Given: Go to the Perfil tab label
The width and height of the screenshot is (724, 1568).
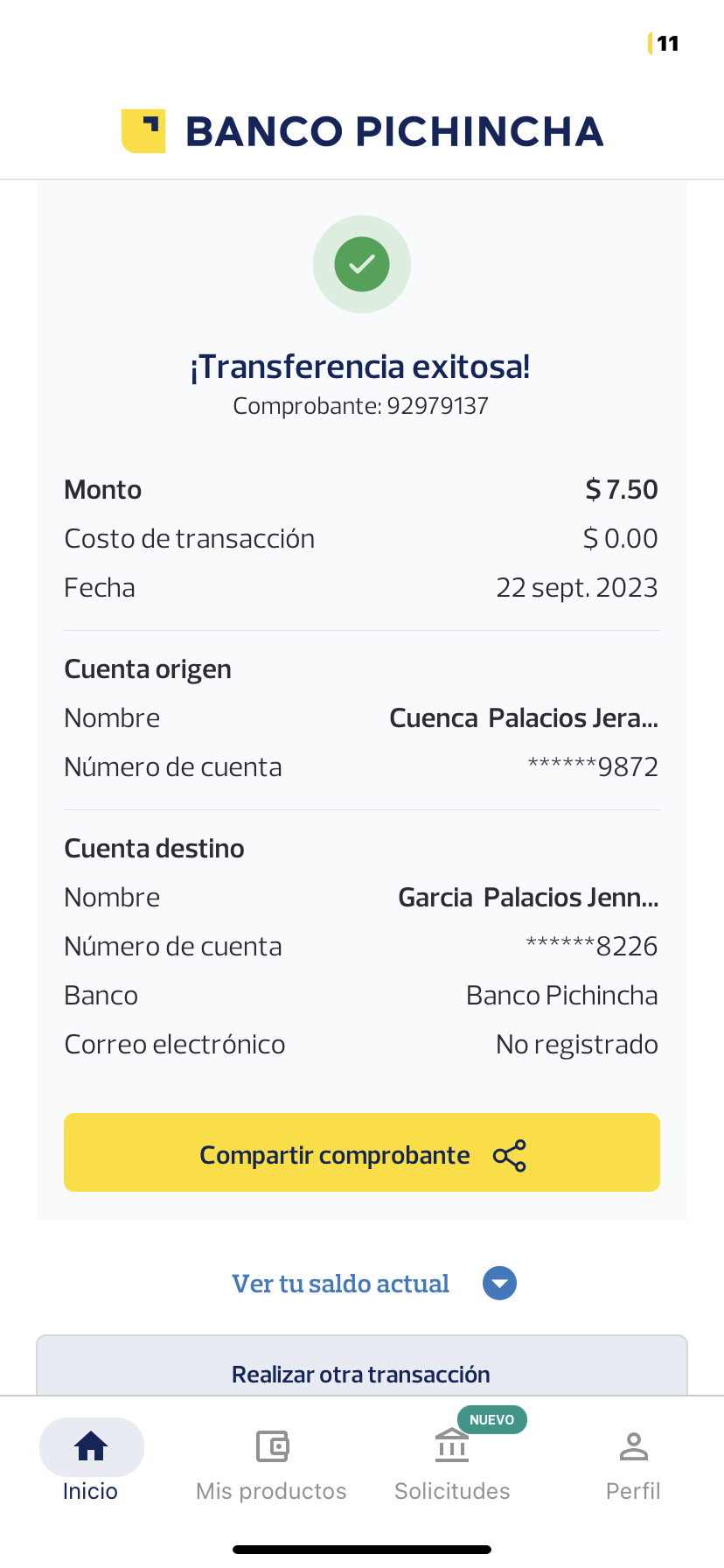Looking at the screenshot, I should pyautogui.click(x=633, y=1491).
